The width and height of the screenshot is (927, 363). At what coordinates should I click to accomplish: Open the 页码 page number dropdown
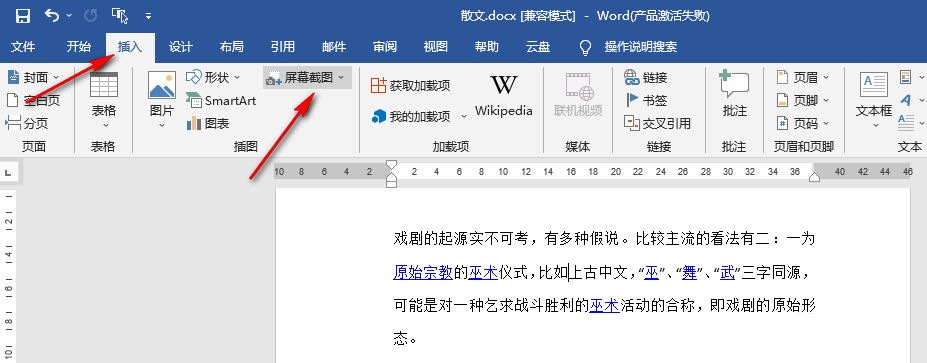803,124
